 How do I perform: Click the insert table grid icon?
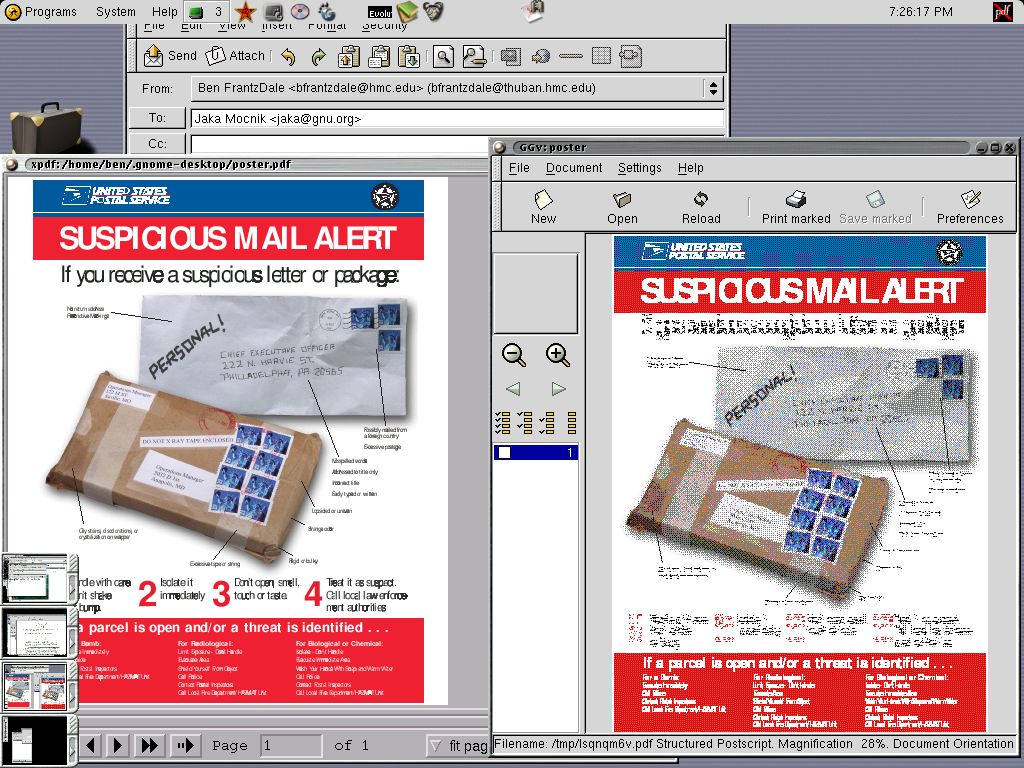pos(601,56)
